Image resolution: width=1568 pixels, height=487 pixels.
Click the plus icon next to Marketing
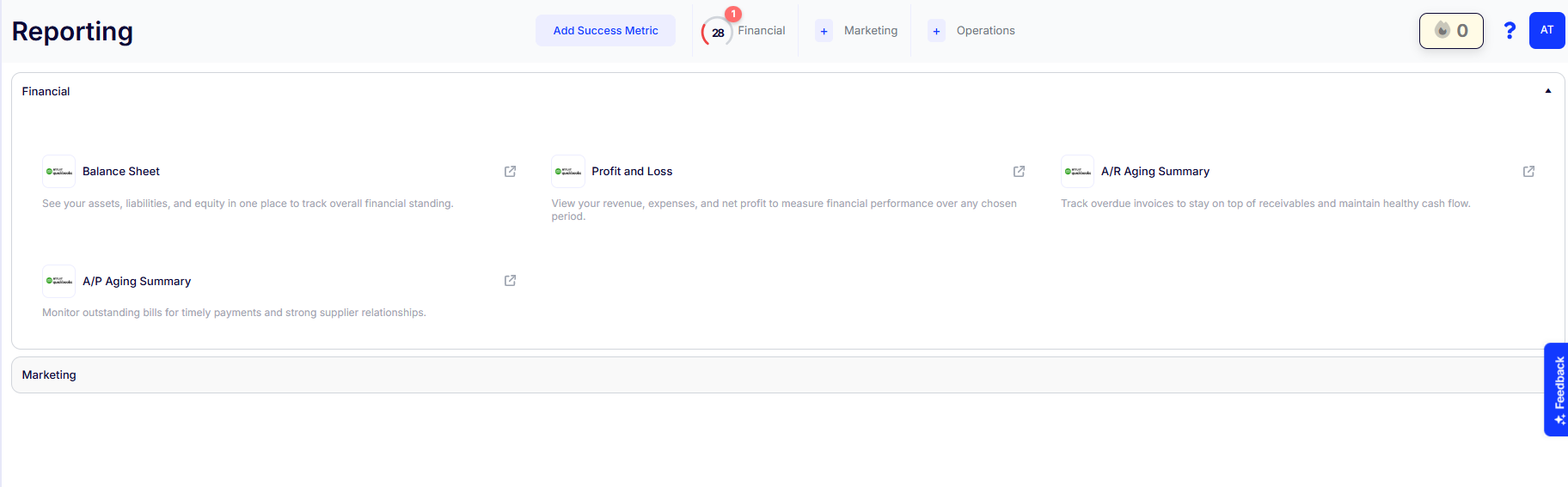pos(824,32)
